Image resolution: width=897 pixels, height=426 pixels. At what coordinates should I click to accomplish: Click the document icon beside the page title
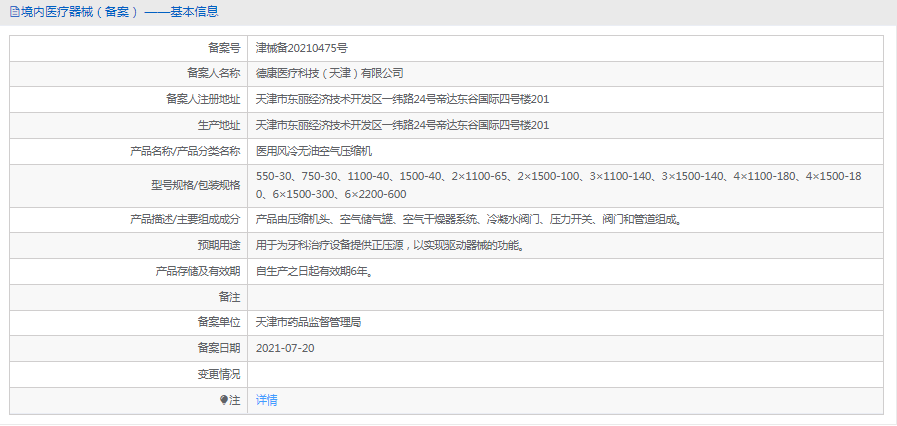[x=14, y=11]
